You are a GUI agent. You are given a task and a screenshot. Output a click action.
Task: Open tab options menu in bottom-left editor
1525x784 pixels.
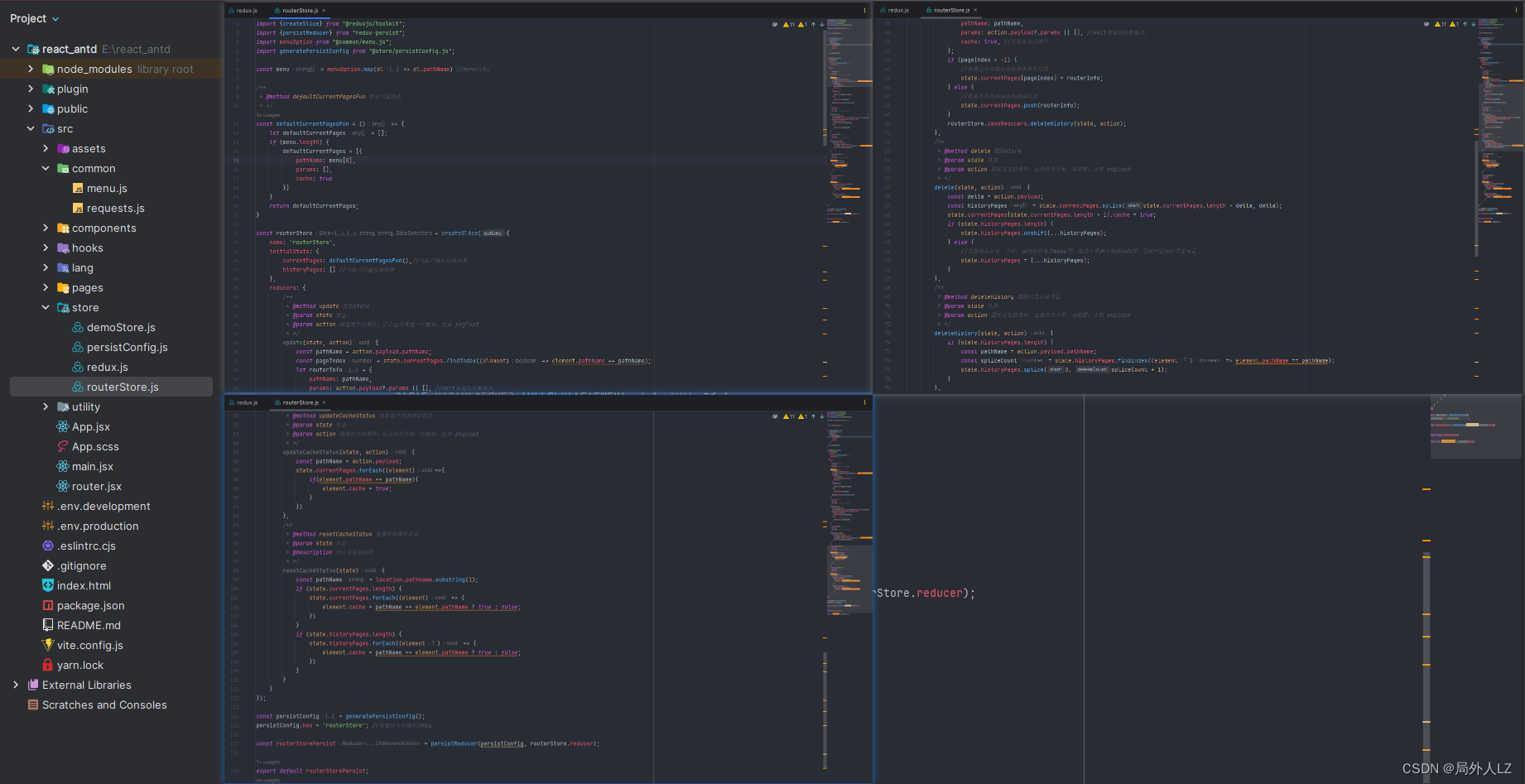click(x=865, y=402)
